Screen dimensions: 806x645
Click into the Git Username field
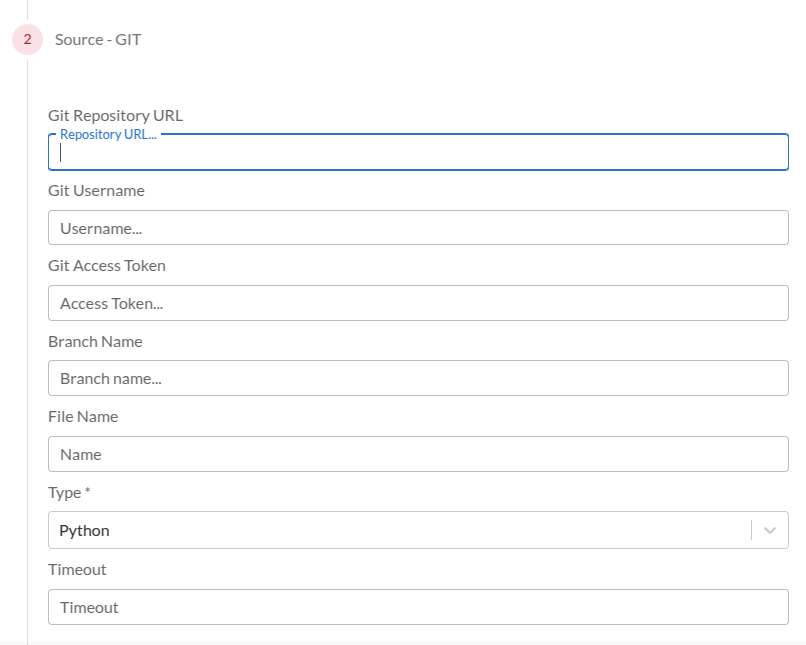tap(418, 228)
